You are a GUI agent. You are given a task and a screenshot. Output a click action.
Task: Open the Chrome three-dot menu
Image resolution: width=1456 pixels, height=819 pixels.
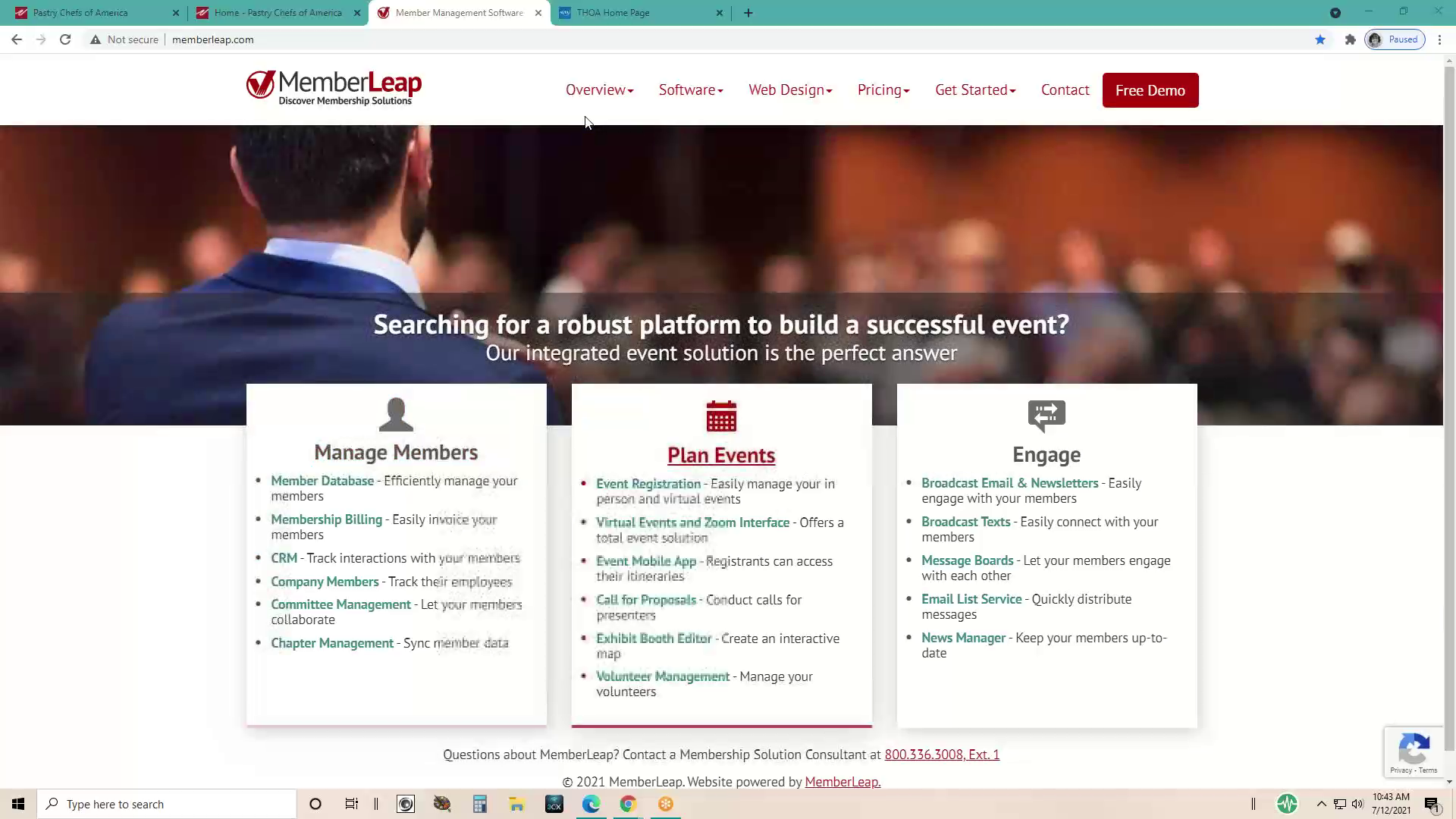tap(1439, 39)
